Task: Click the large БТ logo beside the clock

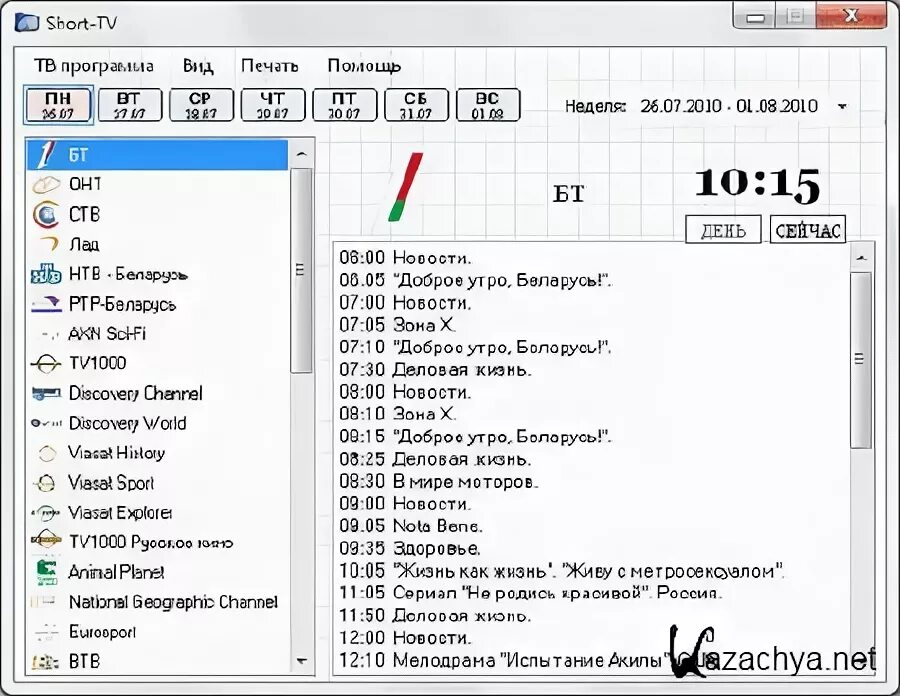Action: click(x=405, y=186)
